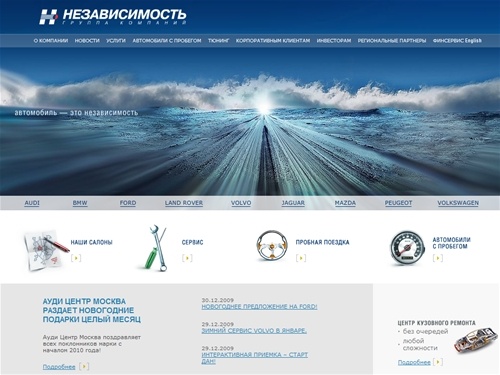The image size is (500, 375).
Task: Click arrow icon next to body repair Подробнее
Action: coord(438,362)
